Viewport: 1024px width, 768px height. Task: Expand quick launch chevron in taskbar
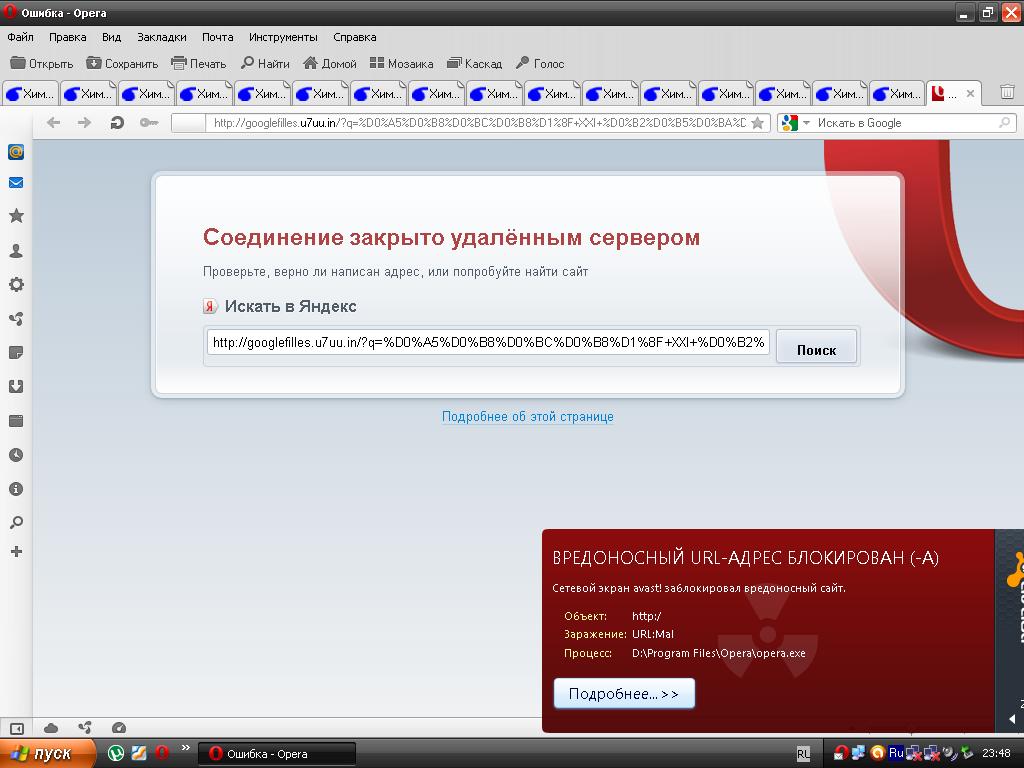pyautogui.click(x=186, y=749)
